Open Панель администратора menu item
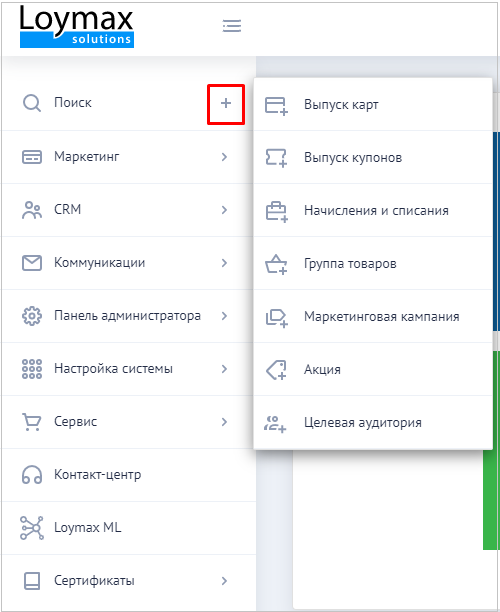The image size is (500, 612). (x=129, y=316)
